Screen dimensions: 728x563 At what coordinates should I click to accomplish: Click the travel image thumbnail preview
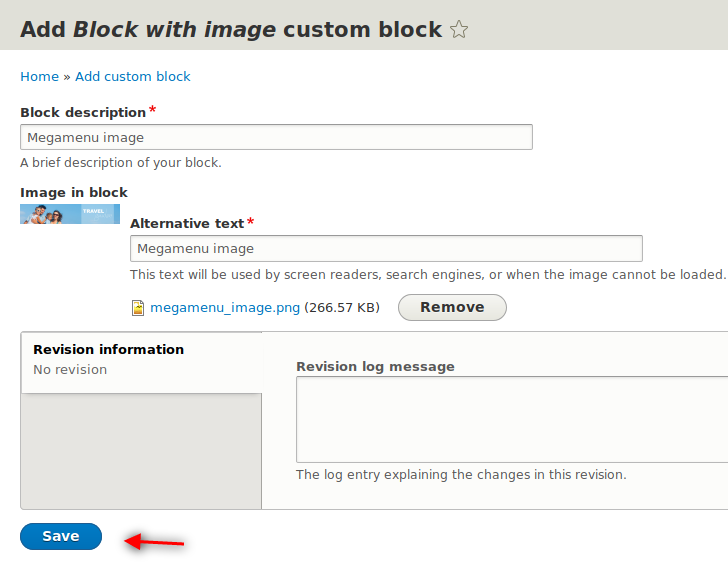(70, 214)
